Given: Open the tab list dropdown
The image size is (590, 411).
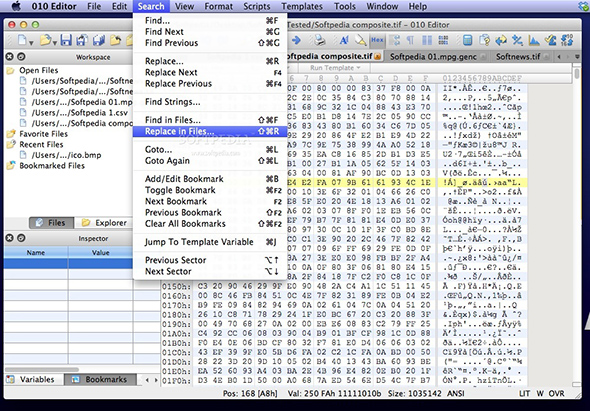Looking at the screenshot, I should (577, 56).
